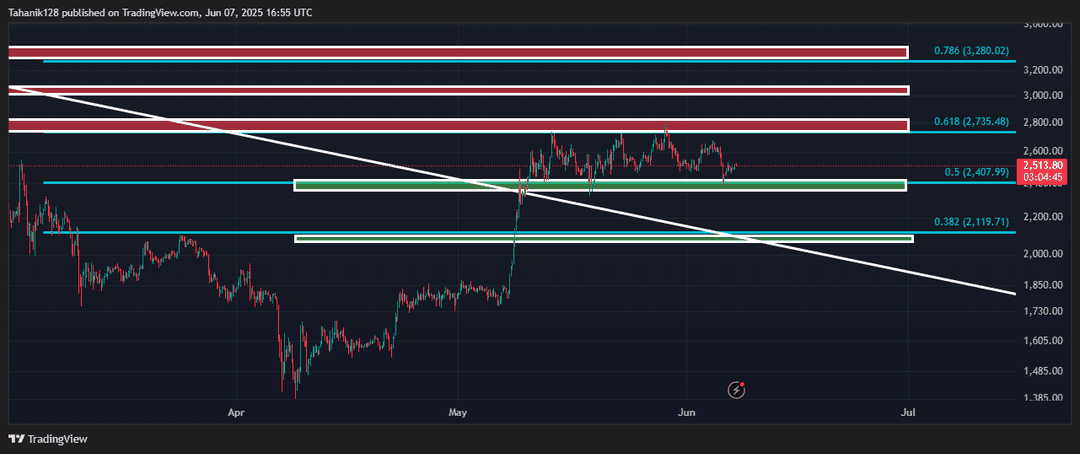Click the 1,485.00 price axis label
Screen dimensions: 1080x454
click(x=1043, y=371)
